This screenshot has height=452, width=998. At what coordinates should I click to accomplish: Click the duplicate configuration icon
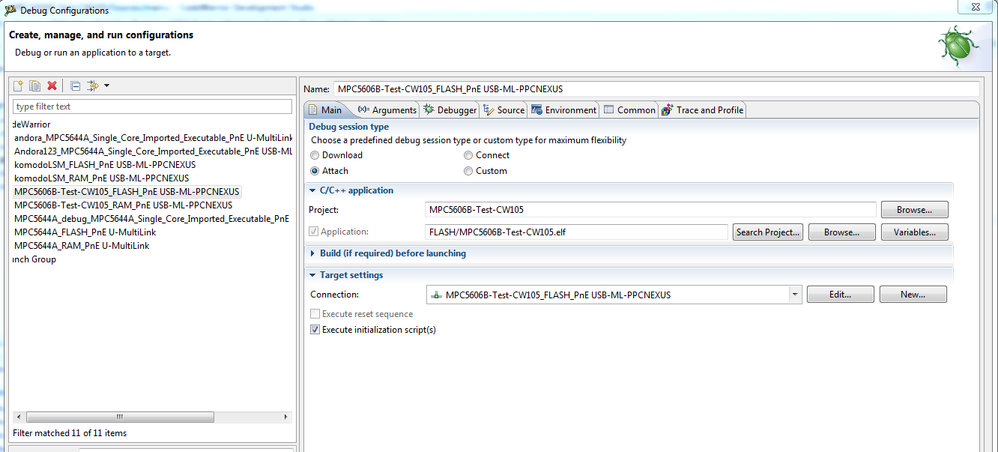tap(34, 86)
